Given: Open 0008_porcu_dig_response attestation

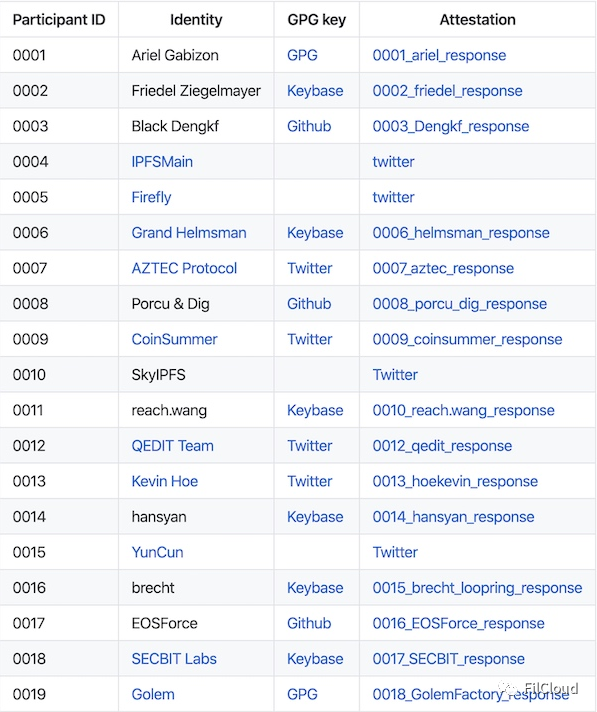Looking at the screenshot, I should [x=459, y=303].
